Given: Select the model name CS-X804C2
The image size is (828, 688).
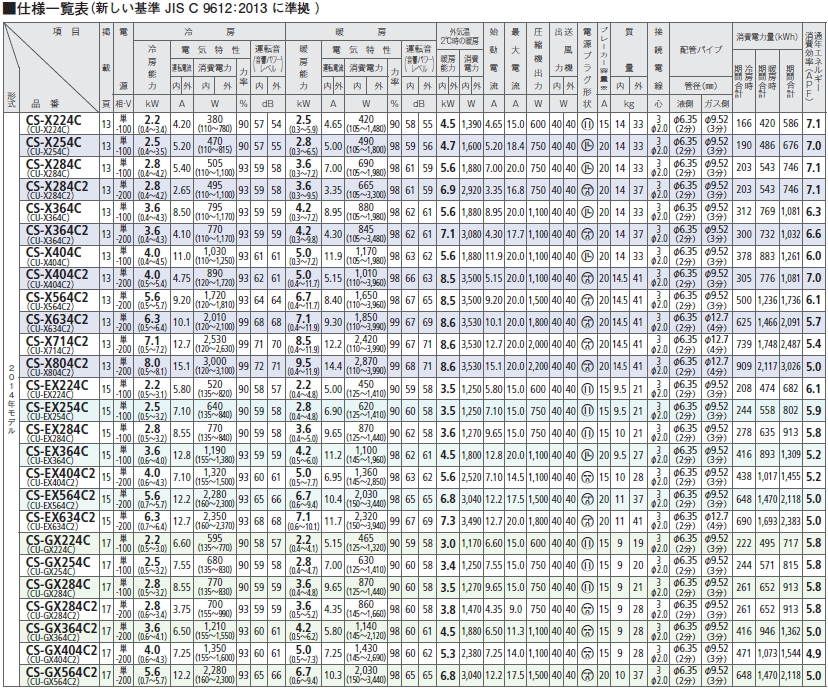Looking at the screenshot, I should tap(58, 363).
